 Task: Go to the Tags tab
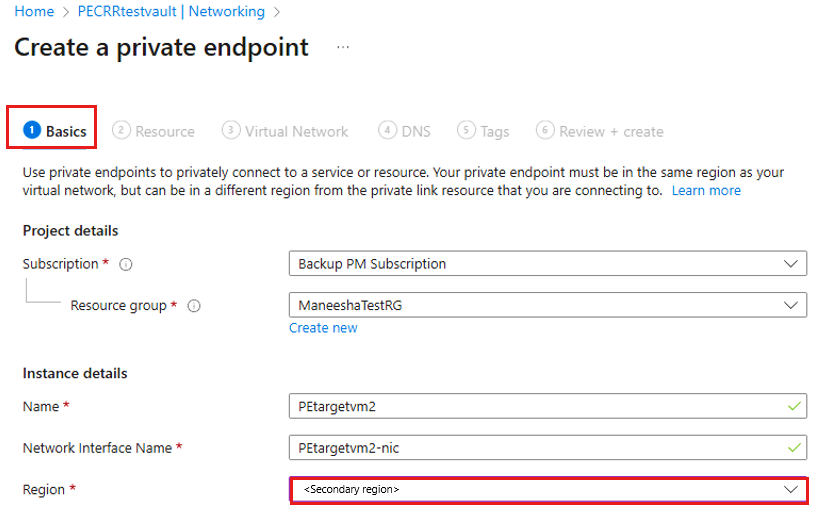(494, 131)
